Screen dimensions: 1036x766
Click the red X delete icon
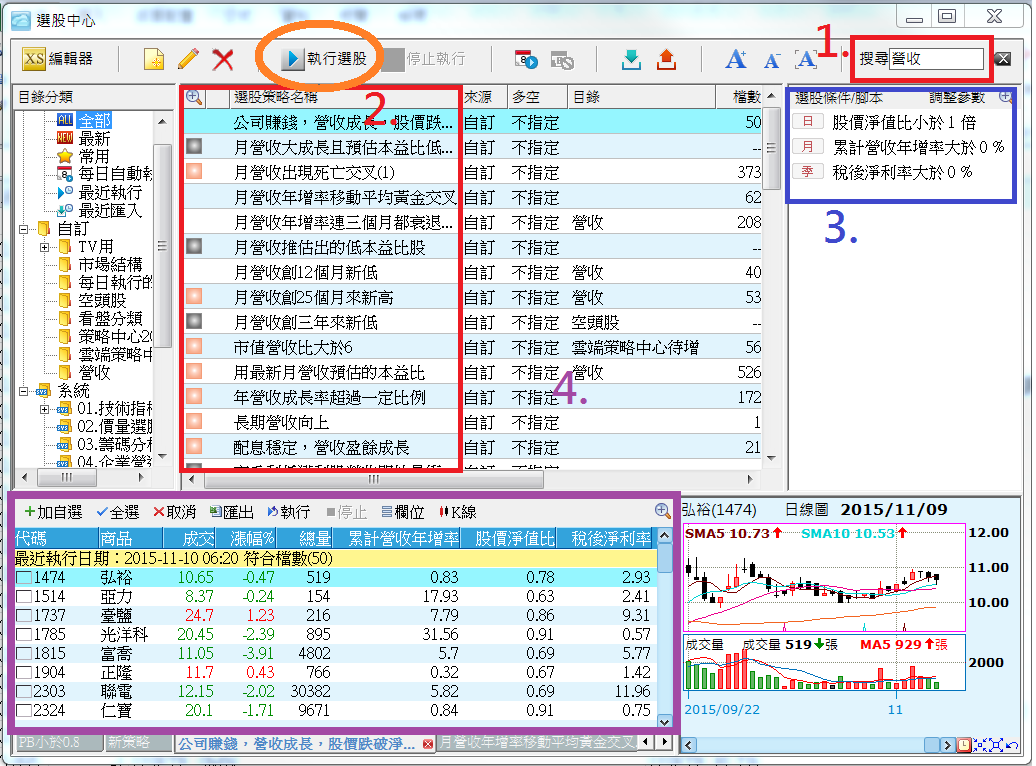(223, 59)
